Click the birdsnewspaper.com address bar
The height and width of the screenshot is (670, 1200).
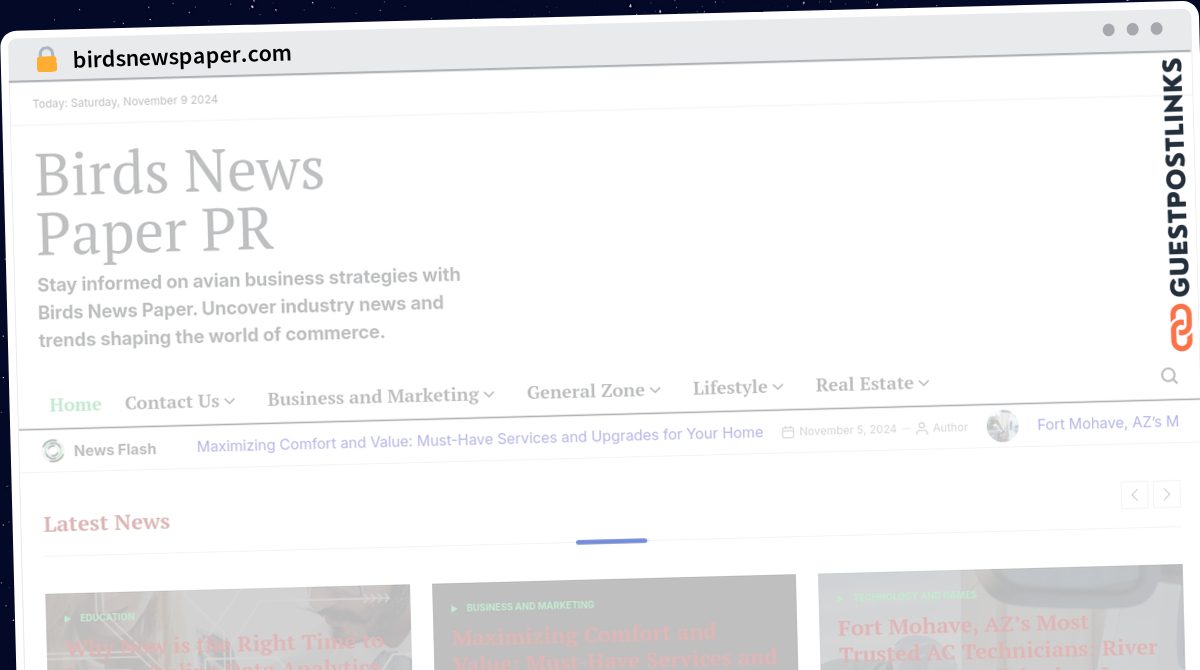click(x=182, y=57)
